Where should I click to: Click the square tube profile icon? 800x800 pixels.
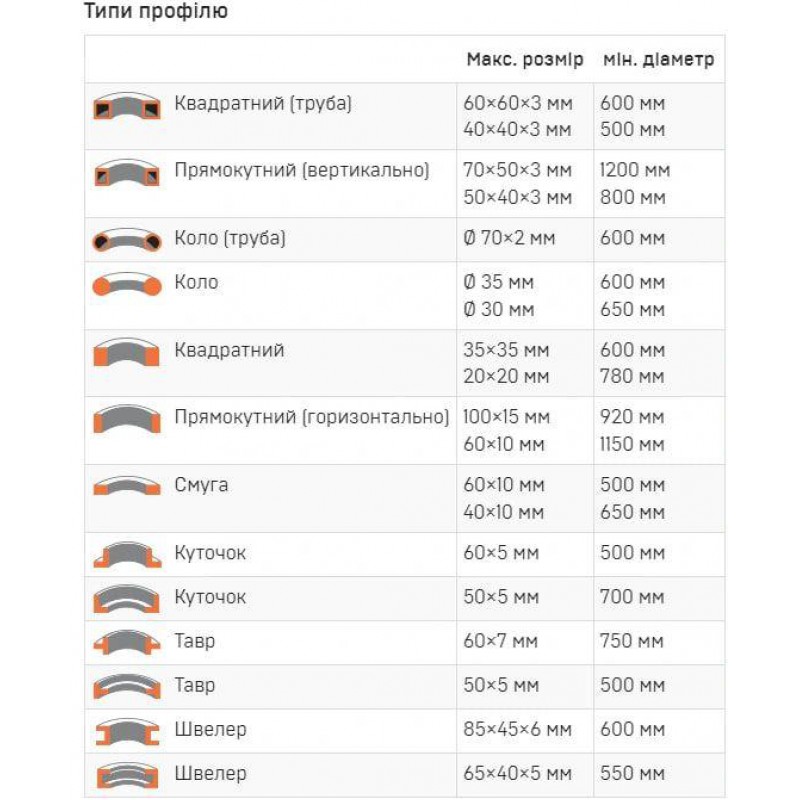tap(127, 107)
